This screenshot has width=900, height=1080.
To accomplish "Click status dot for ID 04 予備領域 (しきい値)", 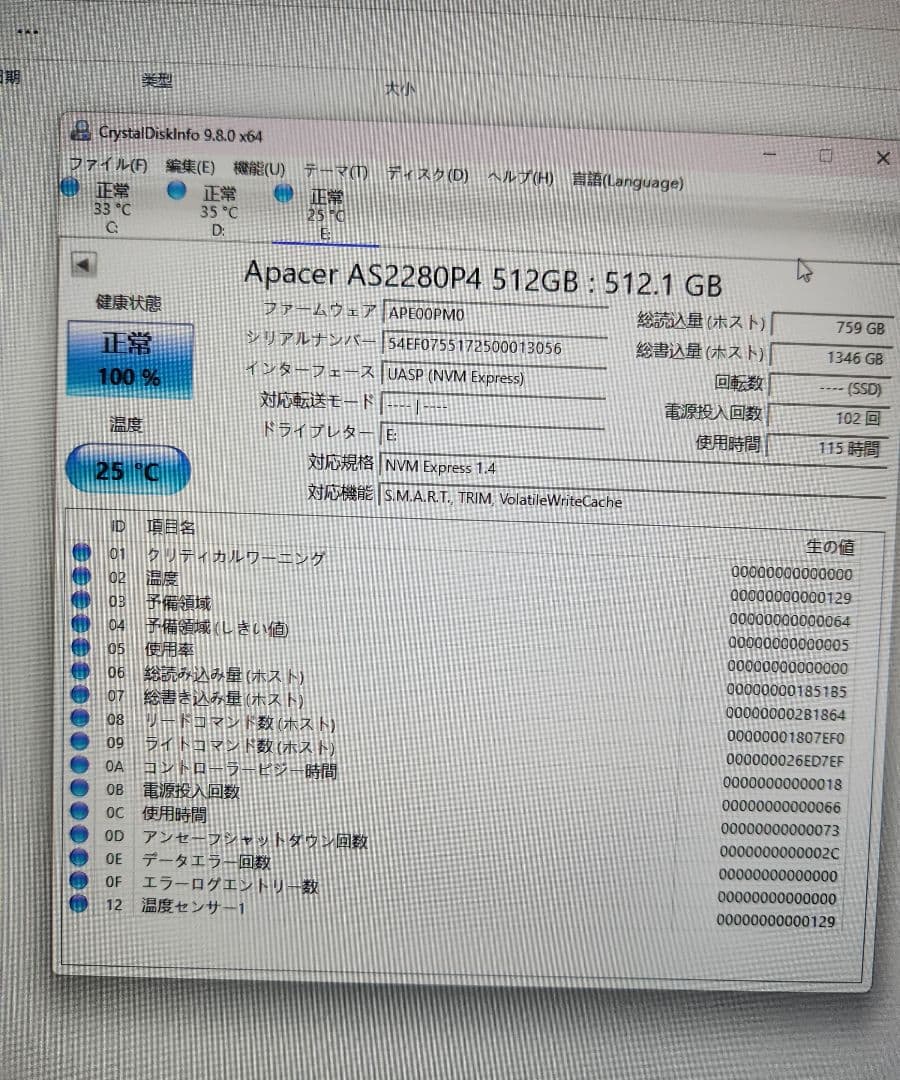I will [x=81, y=623].
